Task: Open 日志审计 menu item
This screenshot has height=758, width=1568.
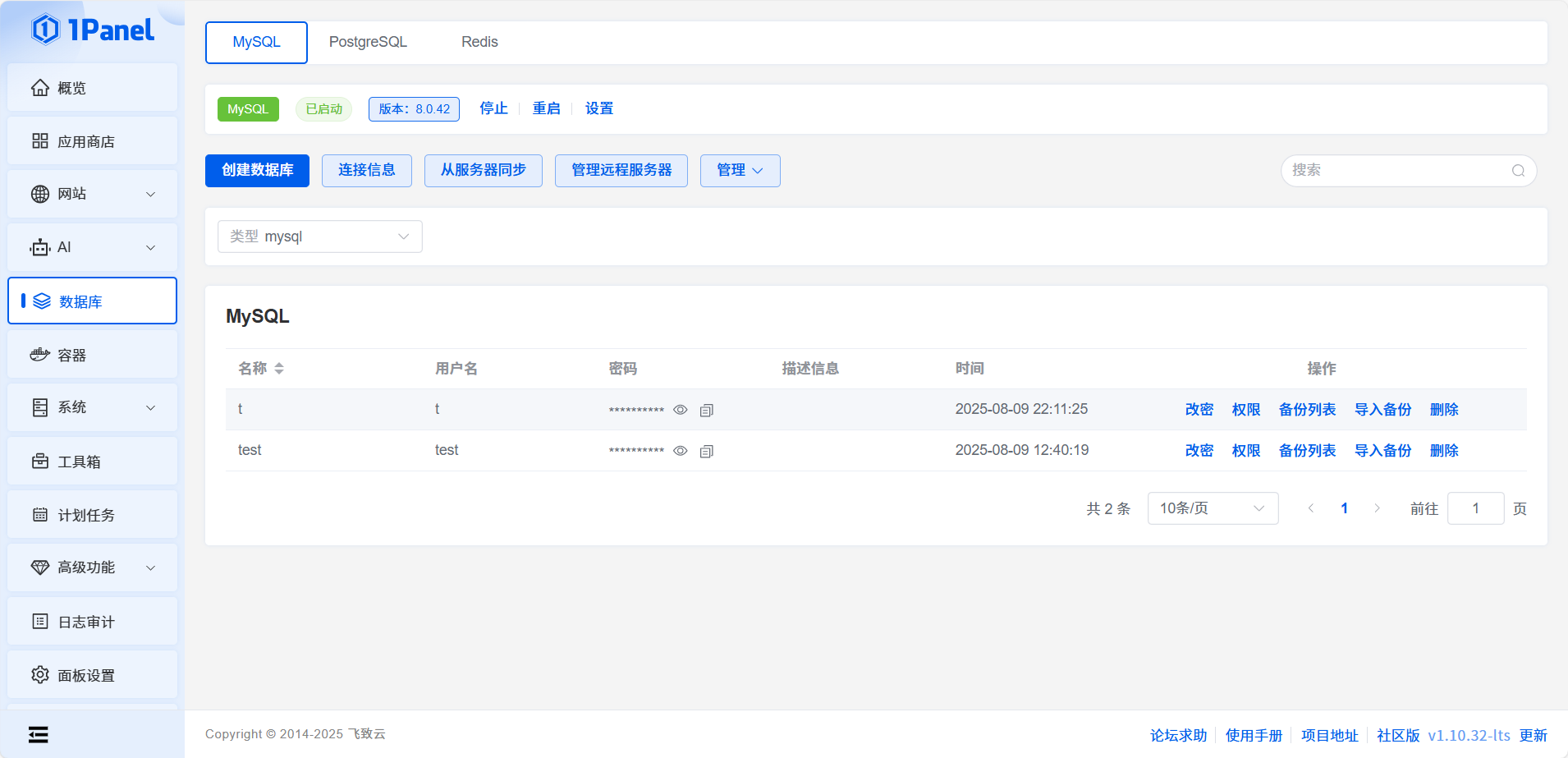Action: click(x=93, y=622)
